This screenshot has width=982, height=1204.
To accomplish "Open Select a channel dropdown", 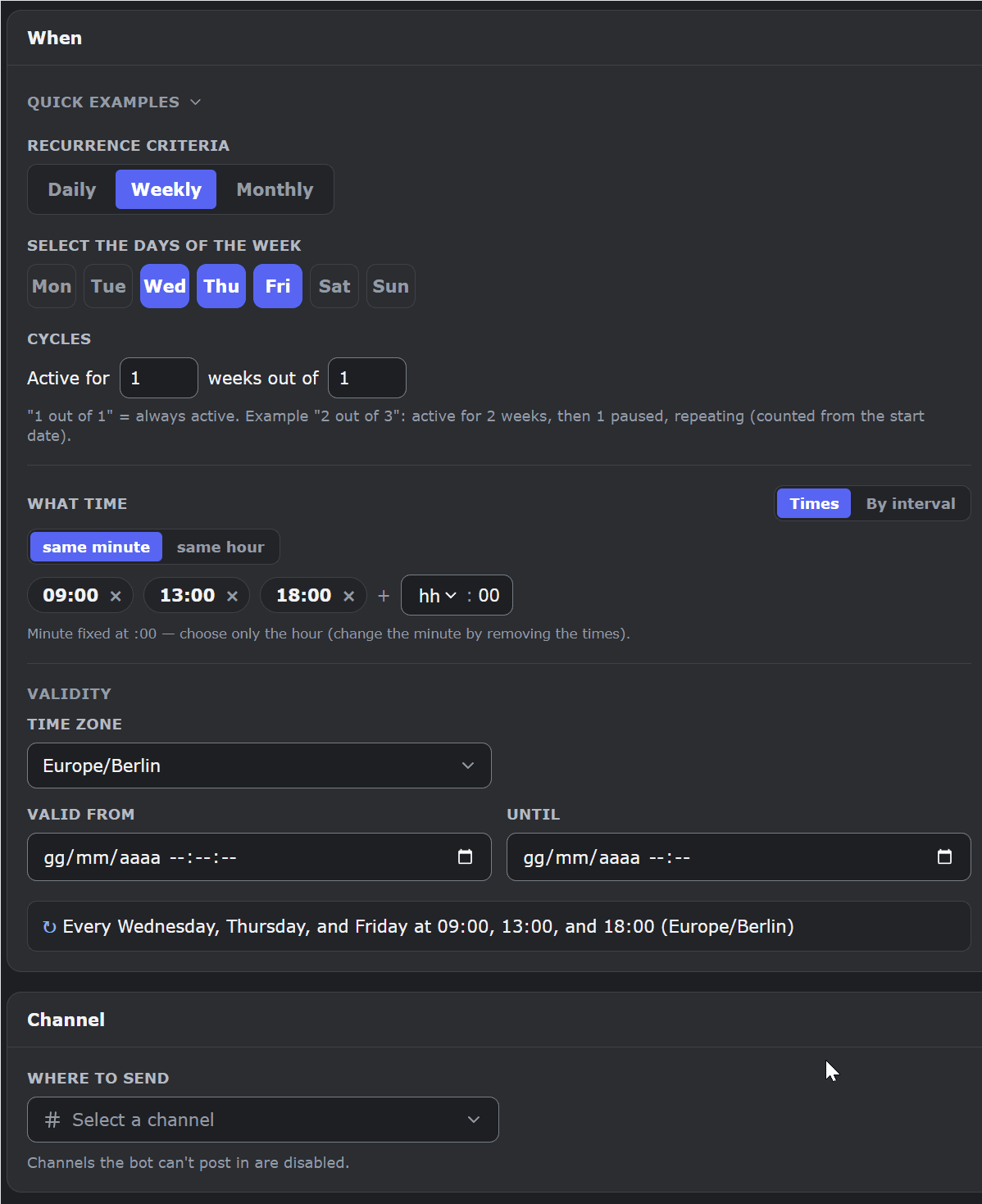I will pos(263,1120).
